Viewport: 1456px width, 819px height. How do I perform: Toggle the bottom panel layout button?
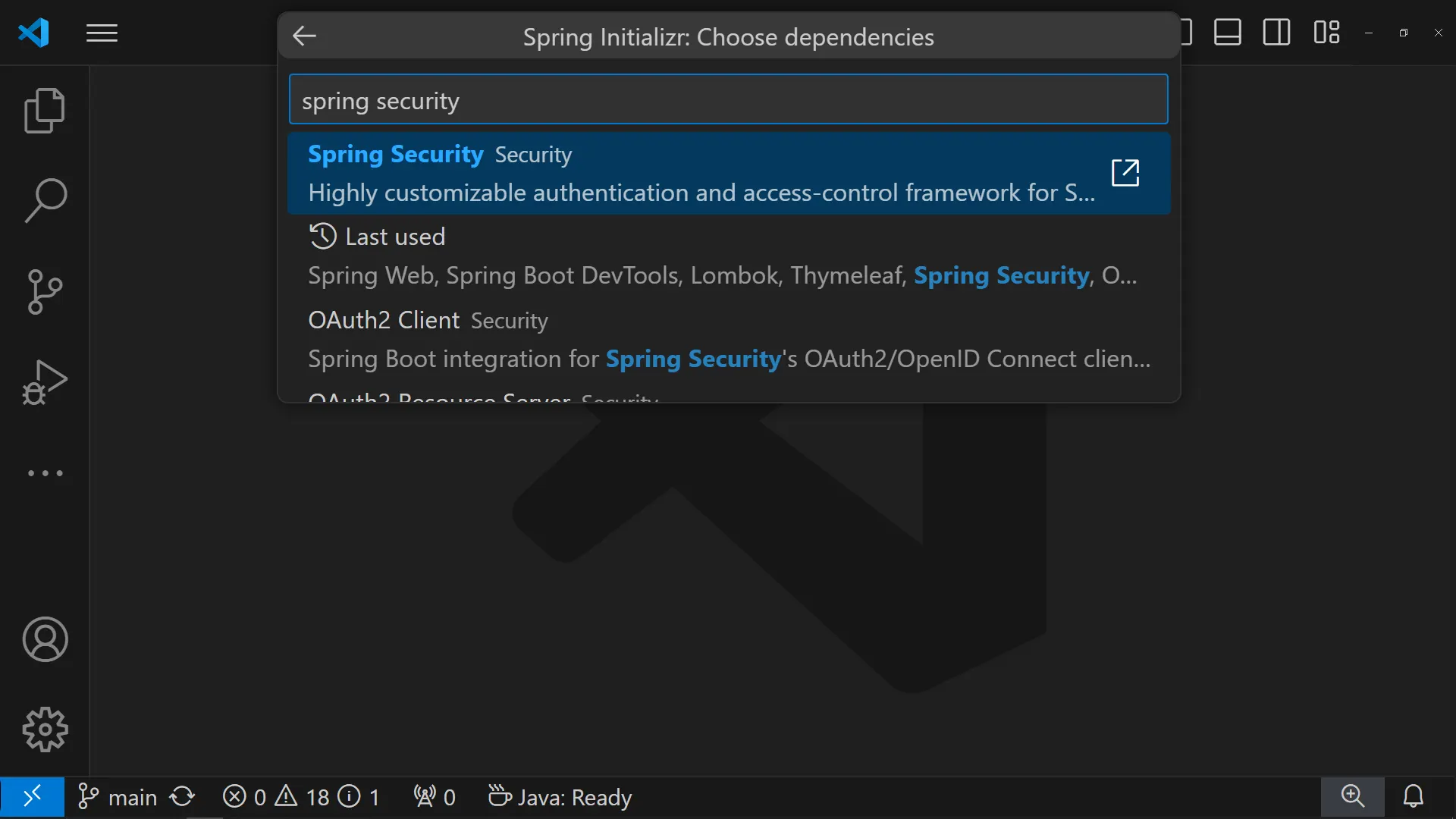point(1227,33)
